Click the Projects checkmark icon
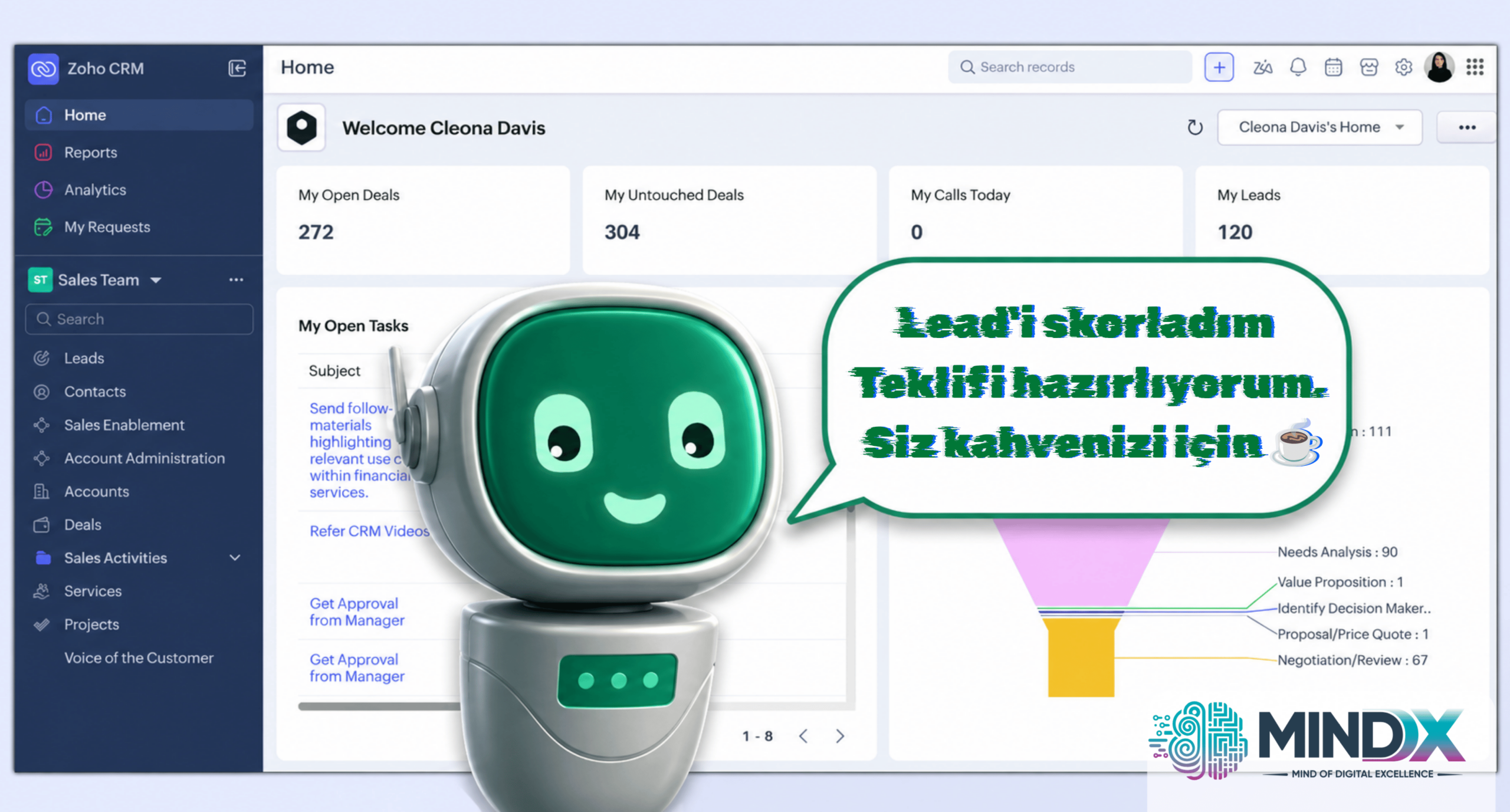1510x812 pixels. click(x=42, y=624)
